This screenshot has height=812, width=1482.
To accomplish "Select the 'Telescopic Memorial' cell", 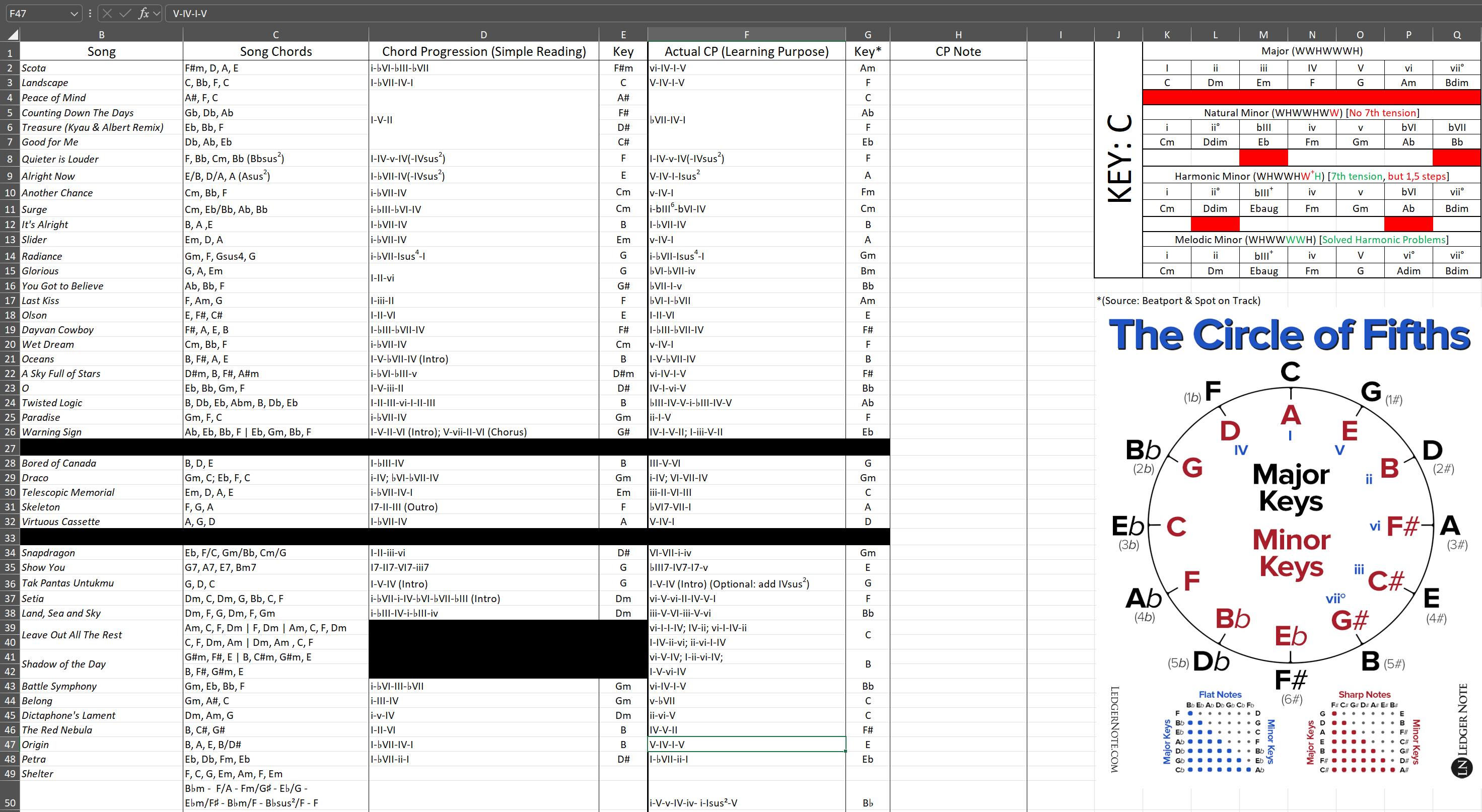I will (102, 492).
